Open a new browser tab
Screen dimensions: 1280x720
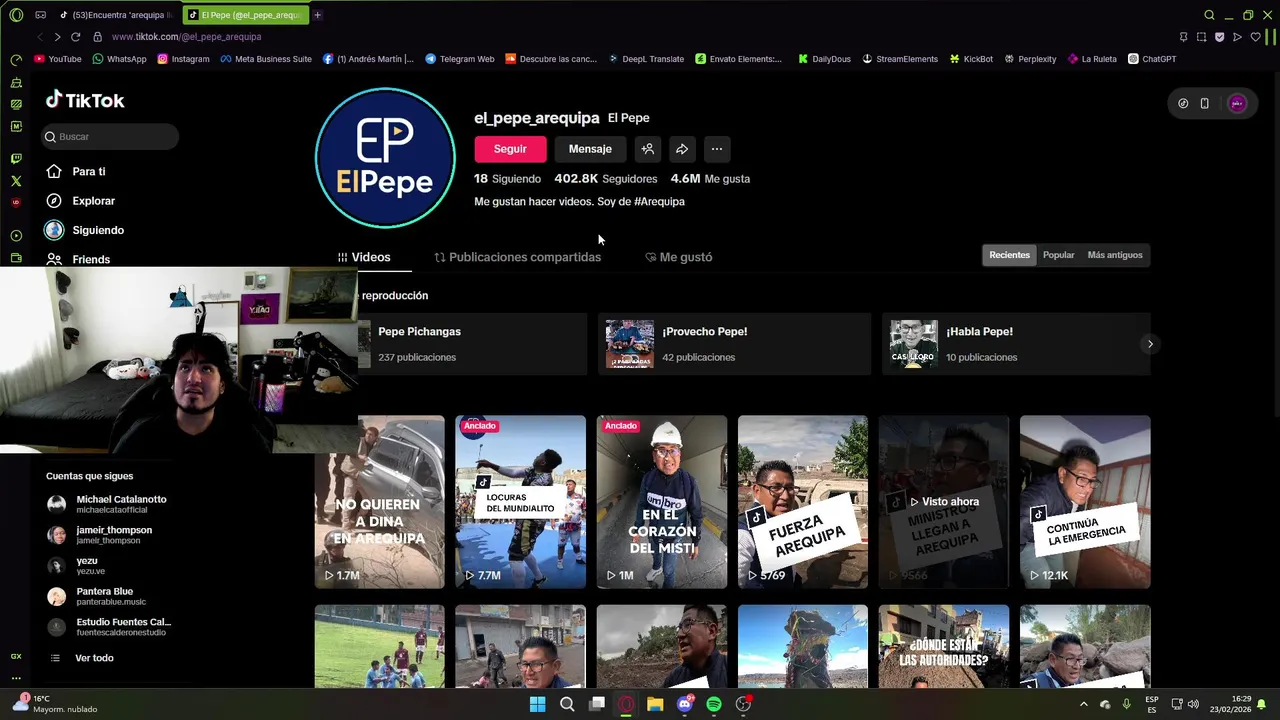(317, 15)
